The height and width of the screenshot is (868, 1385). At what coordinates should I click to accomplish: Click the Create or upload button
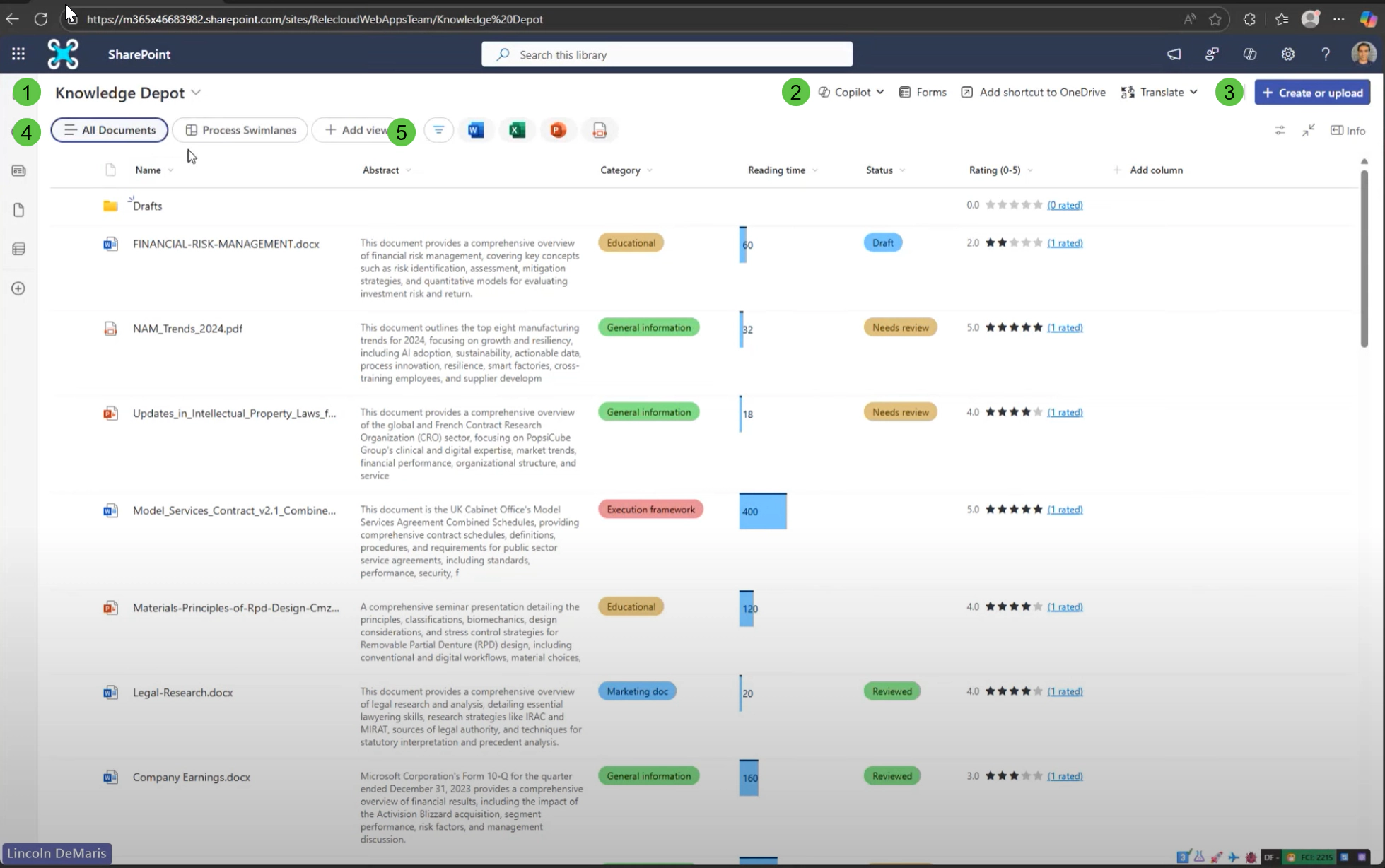(1311, 93)
